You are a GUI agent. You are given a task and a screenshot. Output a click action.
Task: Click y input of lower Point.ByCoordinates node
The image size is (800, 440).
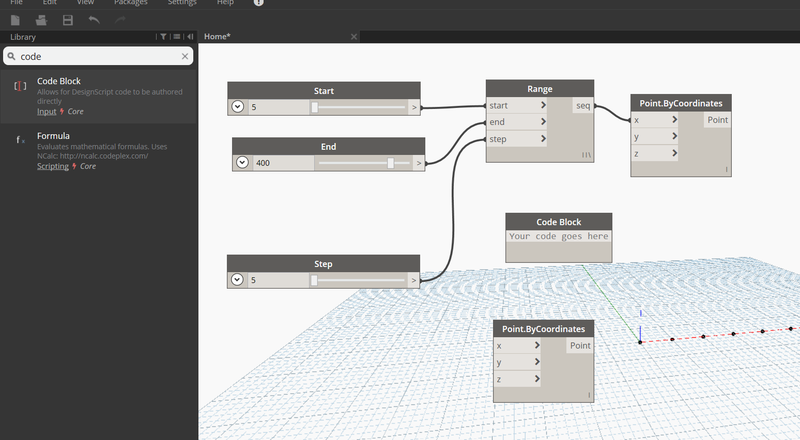(x=517, y=362)
